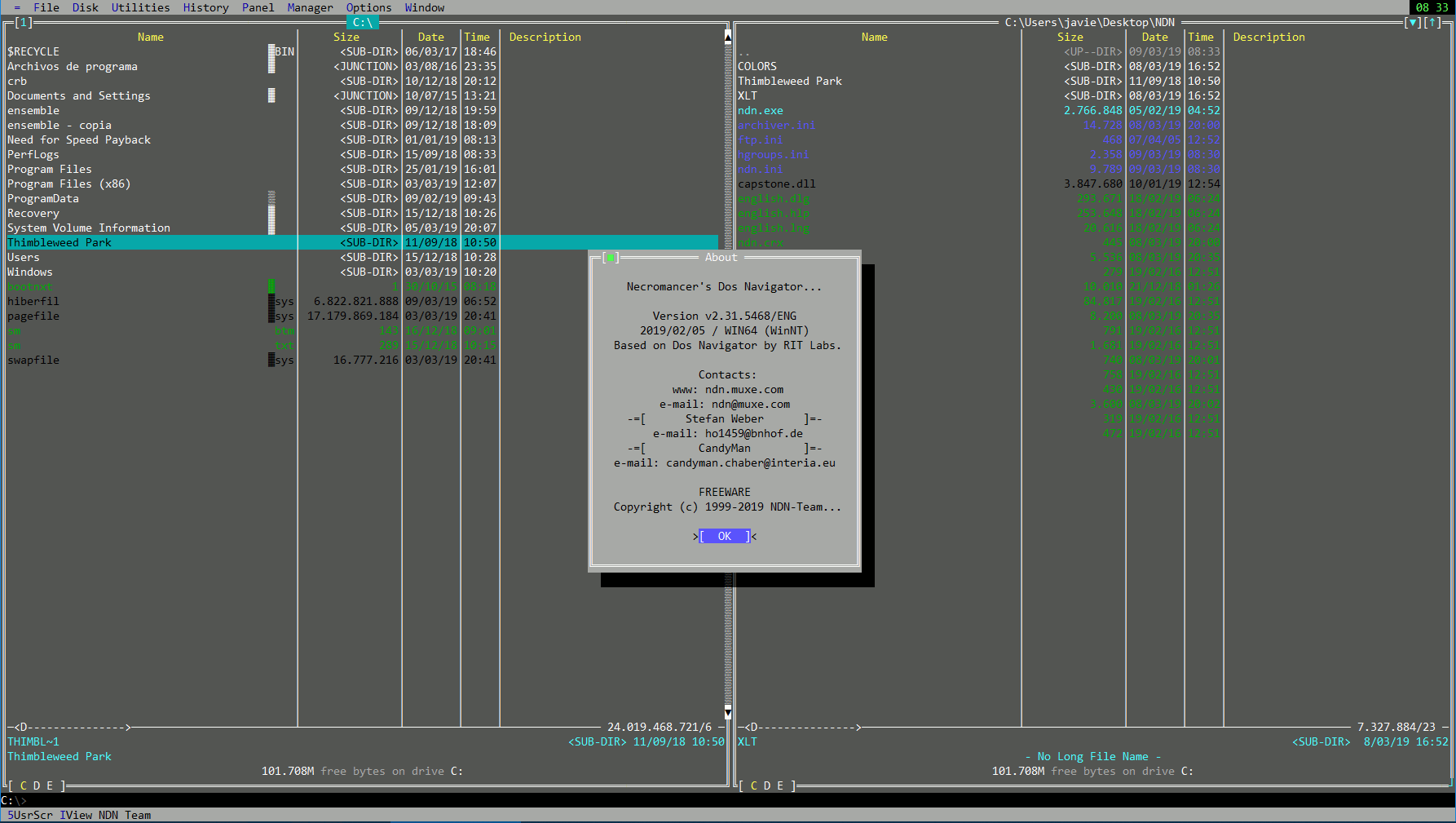This screenshot has width=1456, height=823.
Task: Open the system menu marked with the equals sign
Action: click(17, 7)
